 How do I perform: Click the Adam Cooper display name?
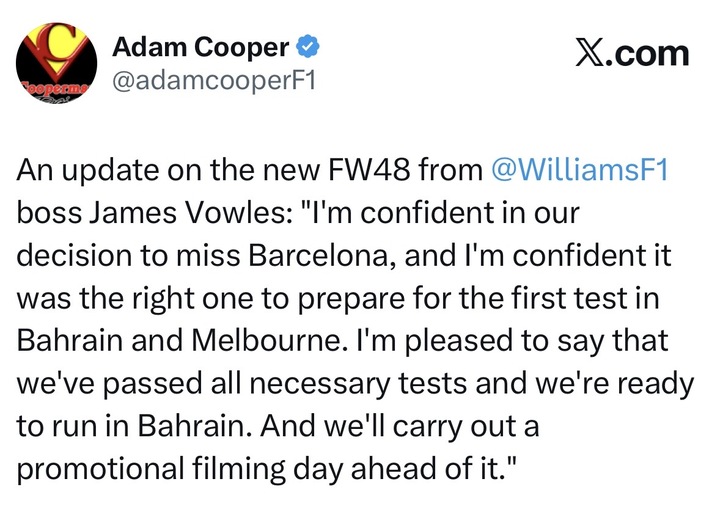point(200,47)
